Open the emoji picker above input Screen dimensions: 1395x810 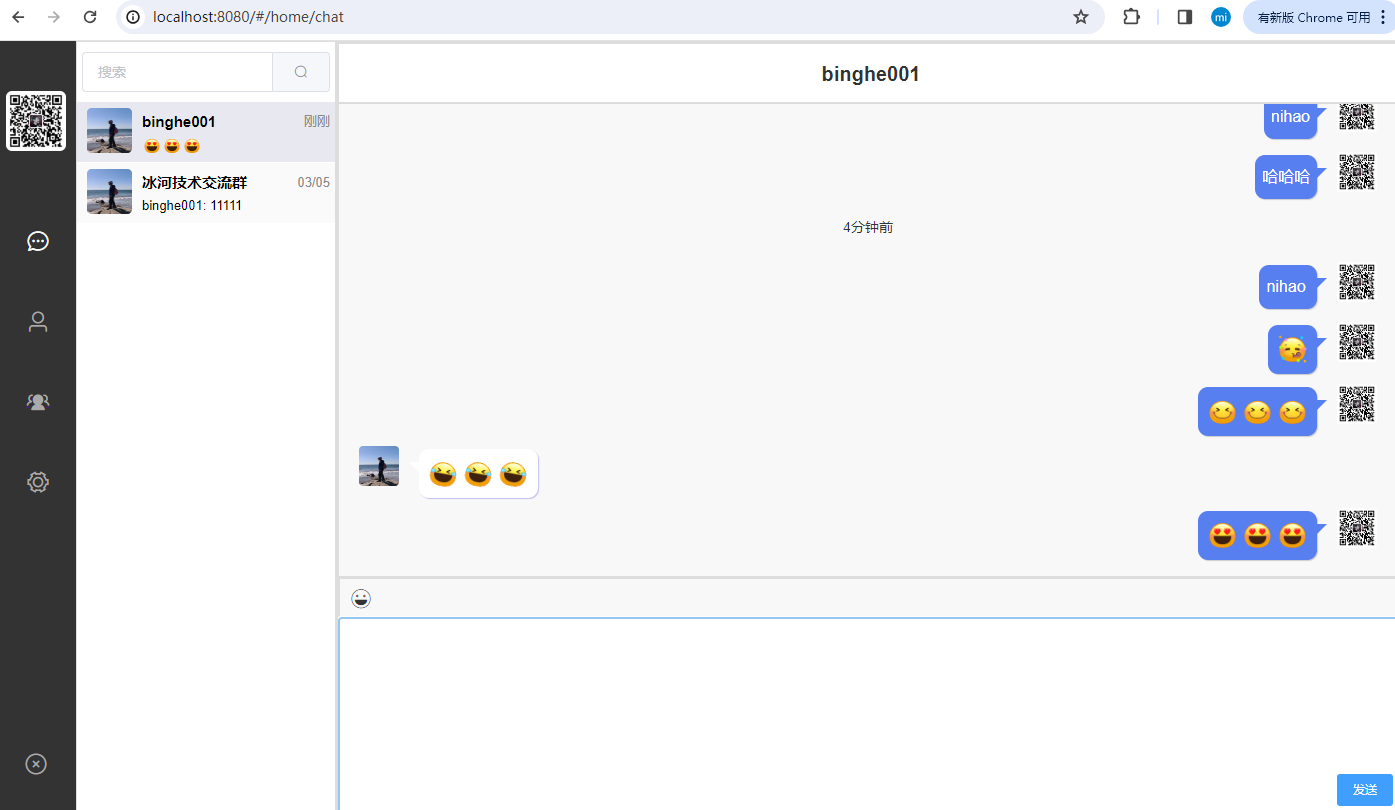click(361, 599)
